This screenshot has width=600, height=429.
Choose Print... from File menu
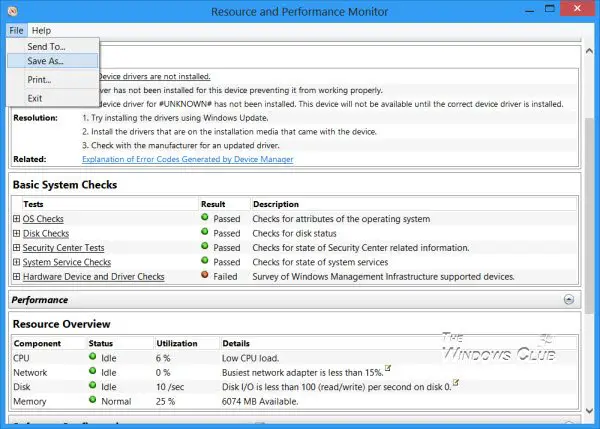pos(52,80)
